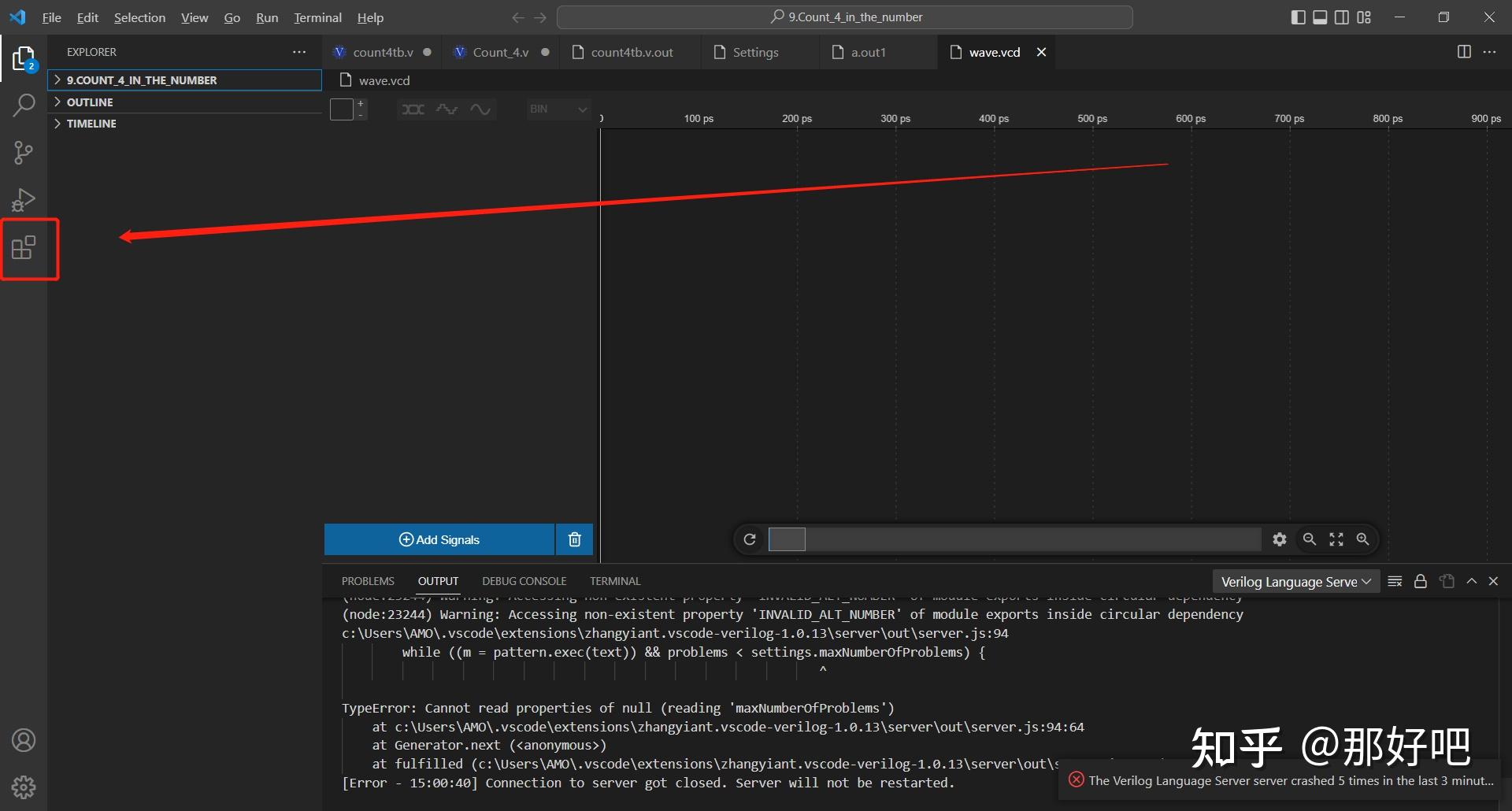1512x811 pixels.
Task: Open the Verilog Language Server output channel selector
Action: tap(1294, 580)
